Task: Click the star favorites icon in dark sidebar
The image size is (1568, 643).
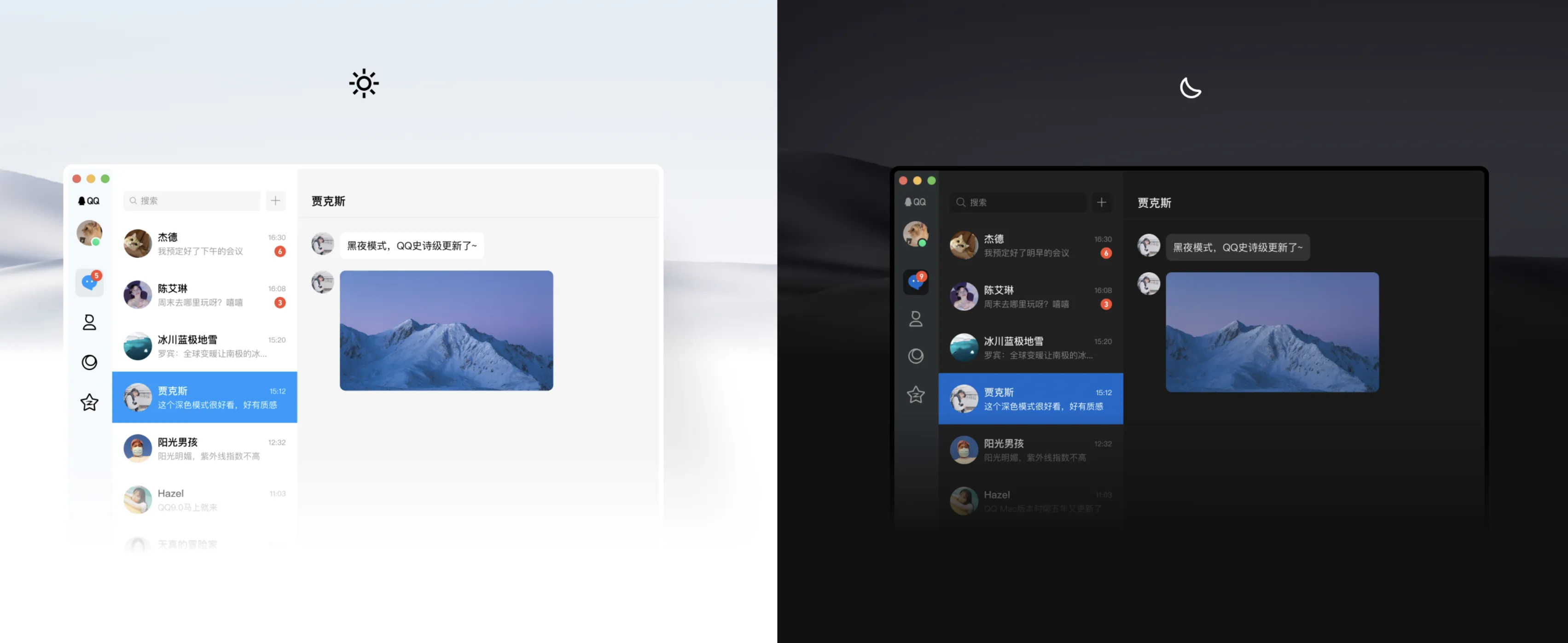Action: click(x=916, y=395)
